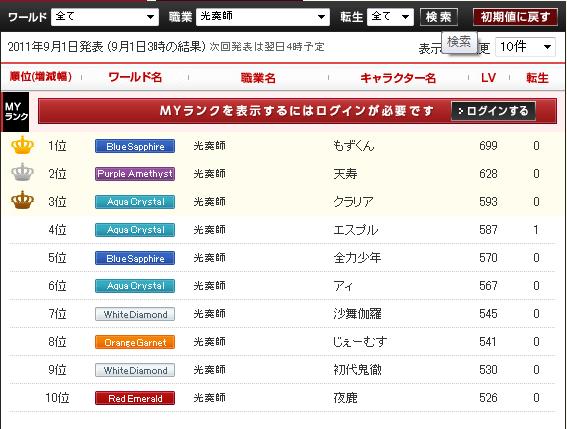
Task: Click the level value 587
Action: click(x=488, y=230)
